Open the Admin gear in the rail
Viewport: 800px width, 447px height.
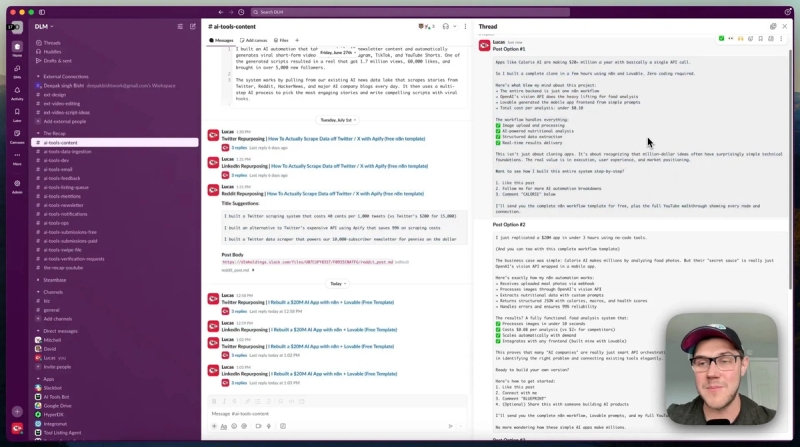pyautogui.click(x=17, y=186)
